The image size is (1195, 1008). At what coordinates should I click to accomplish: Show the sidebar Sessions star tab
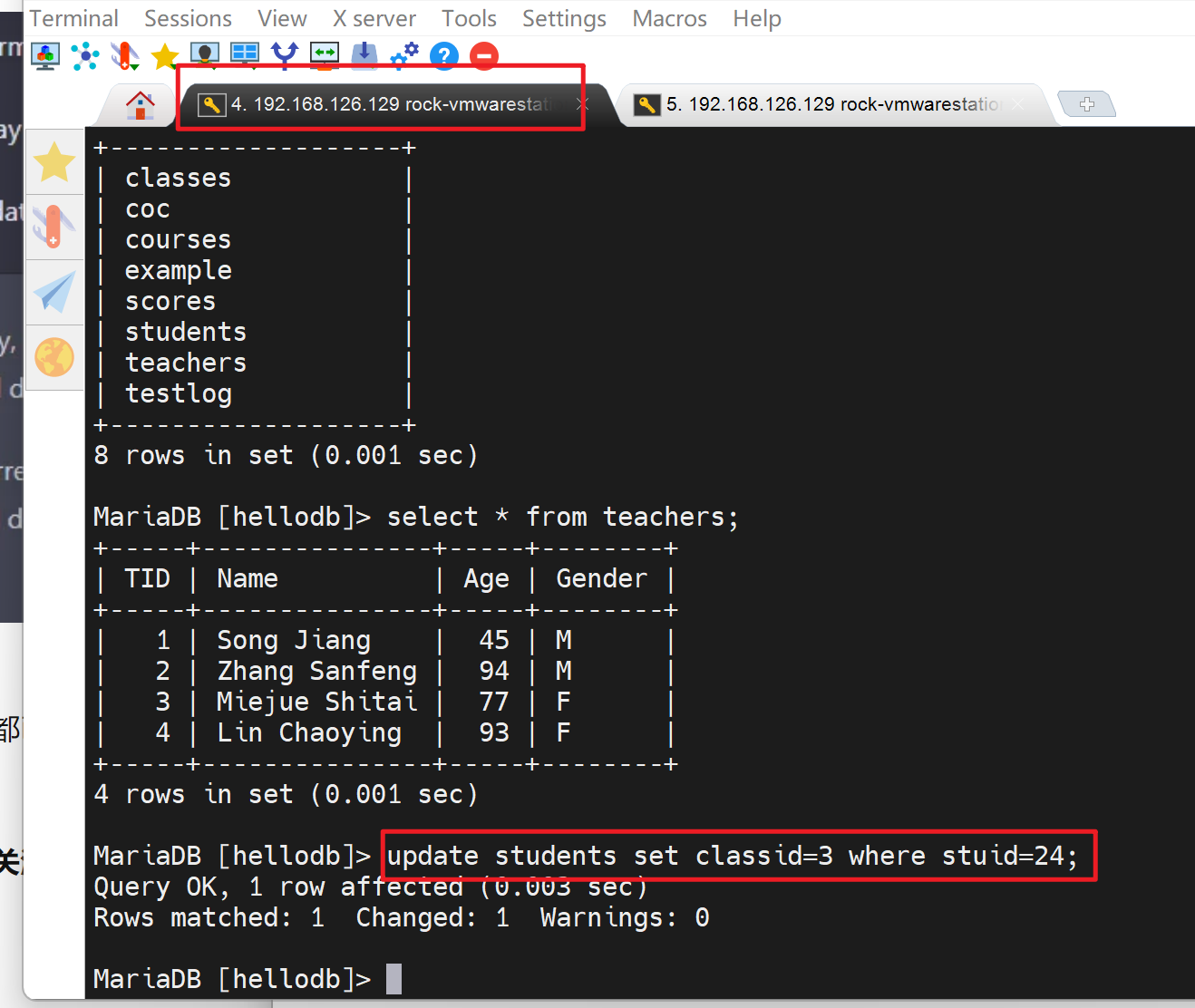[54, 162]
